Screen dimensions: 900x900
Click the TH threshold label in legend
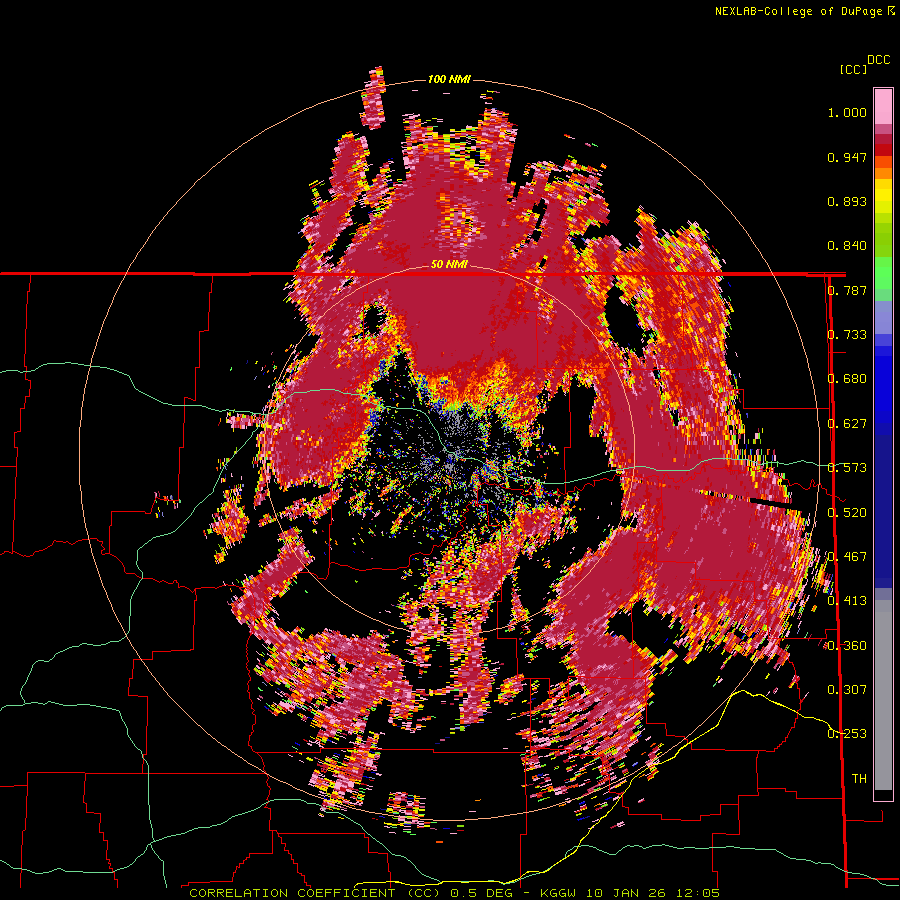pyautogui.click(x=859, y=779)
